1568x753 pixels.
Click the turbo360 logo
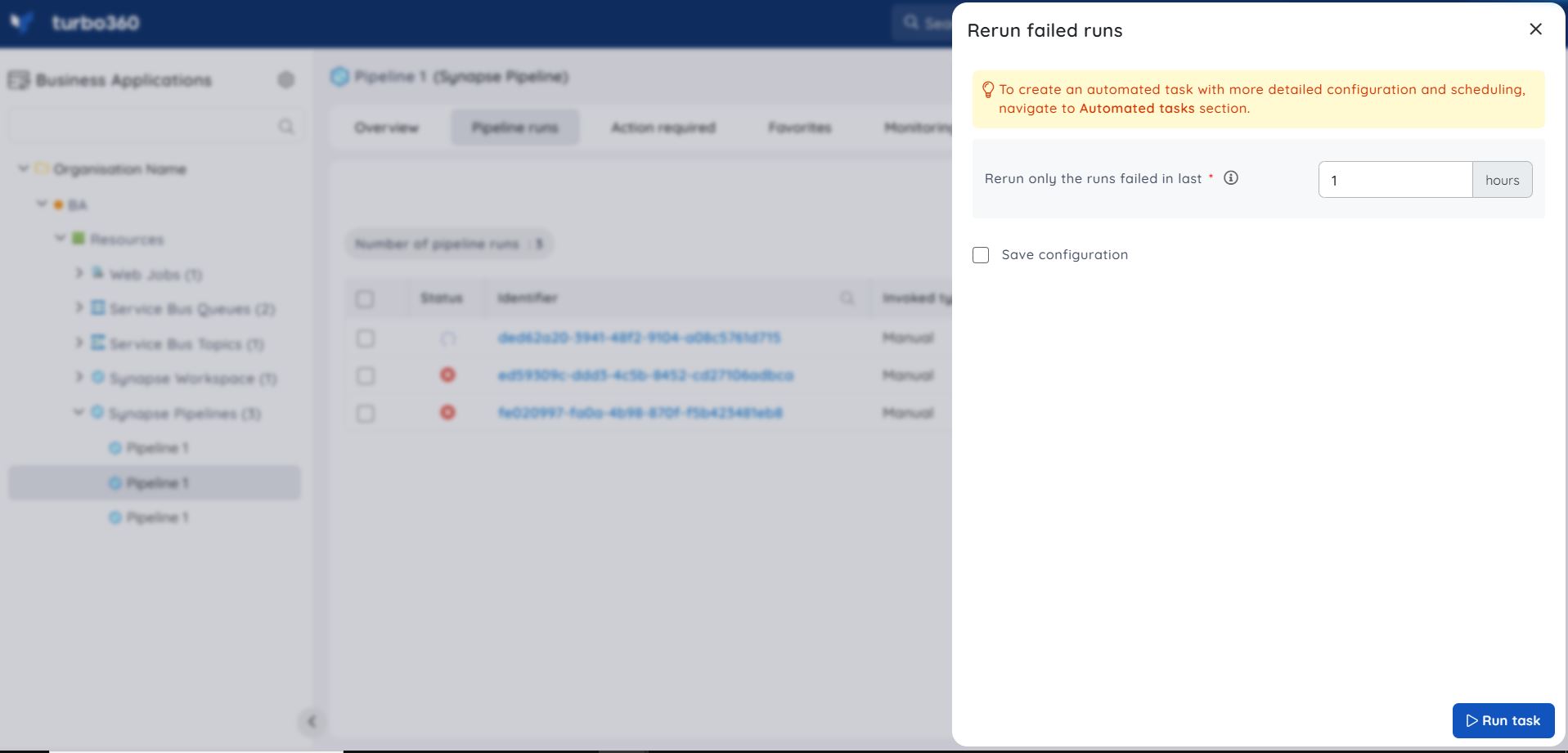75,23
